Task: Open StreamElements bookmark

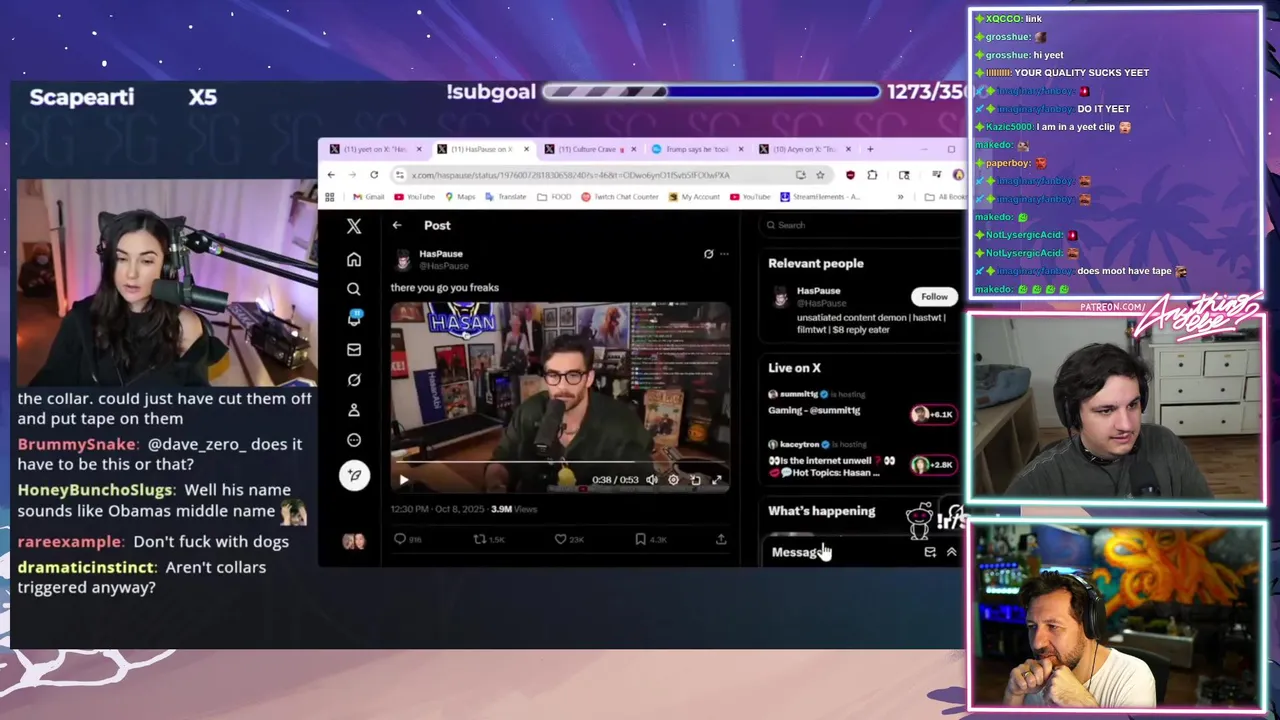Action: pyautogui.click(x=819, y=197)
